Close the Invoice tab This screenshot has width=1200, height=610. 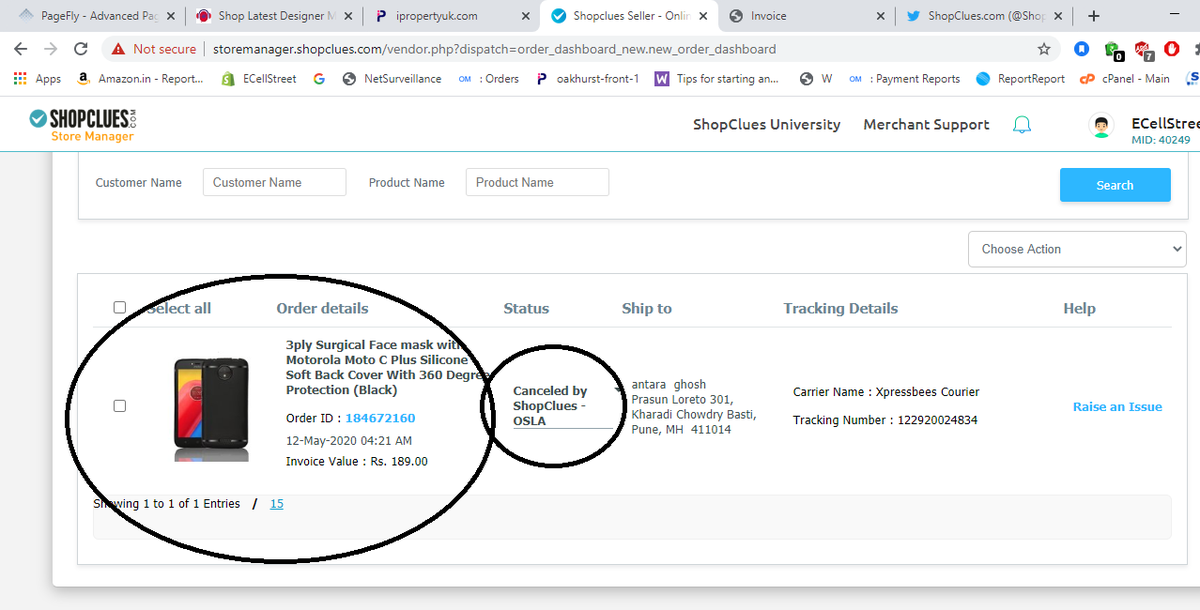[x=880, y=16]
